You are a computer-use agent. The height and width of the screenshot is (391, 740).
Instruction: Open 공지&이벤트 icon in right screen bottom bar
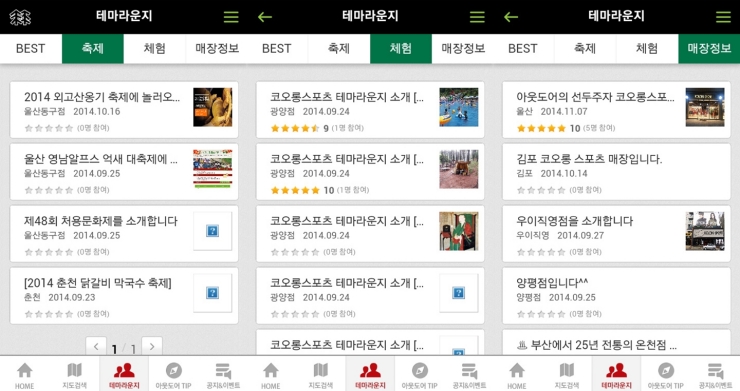(x=715, y=376)
